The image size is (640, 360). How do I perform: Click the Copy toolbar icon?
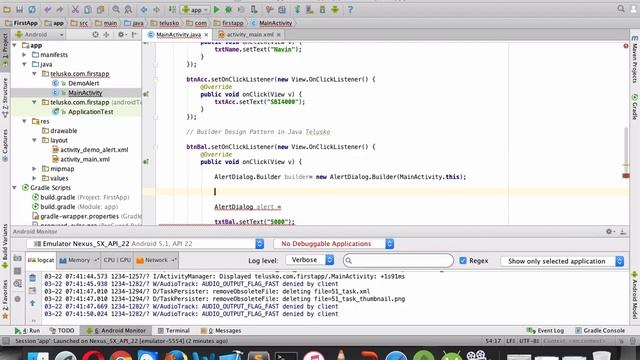point(88,9)
